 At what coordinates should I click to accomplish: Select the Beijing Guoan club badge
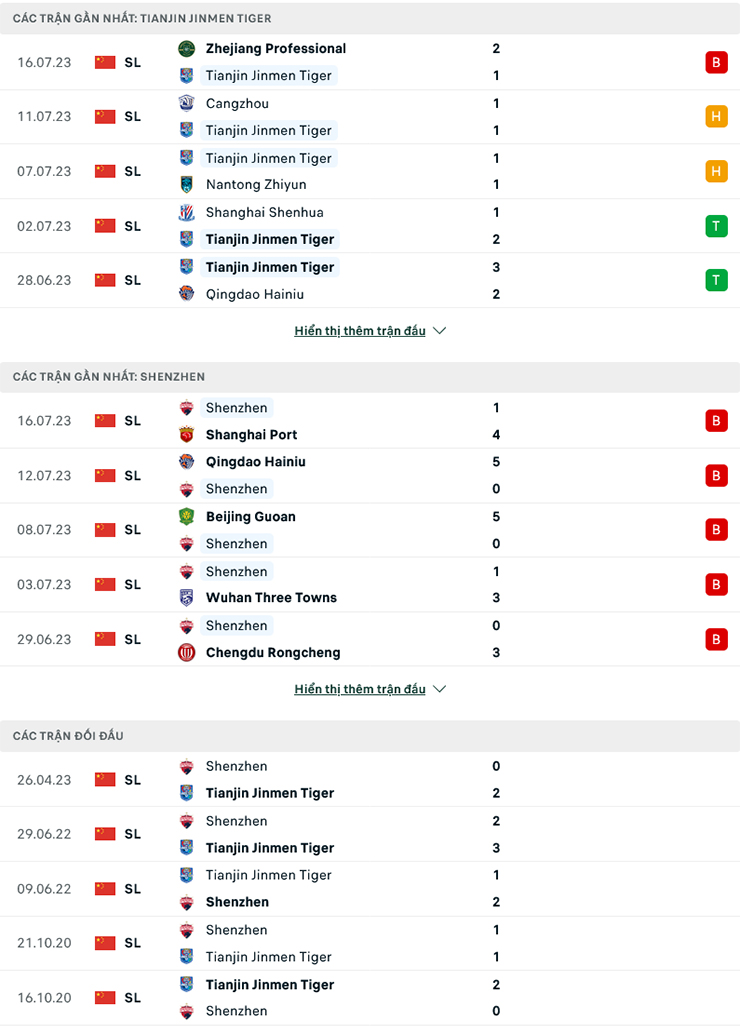point(186,516)
